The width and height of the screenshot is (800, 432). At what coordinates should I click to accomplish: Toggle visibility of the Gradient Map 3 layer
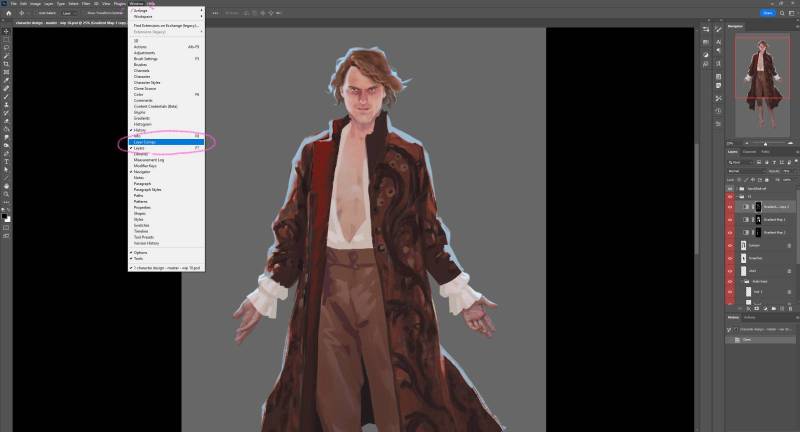730,218
